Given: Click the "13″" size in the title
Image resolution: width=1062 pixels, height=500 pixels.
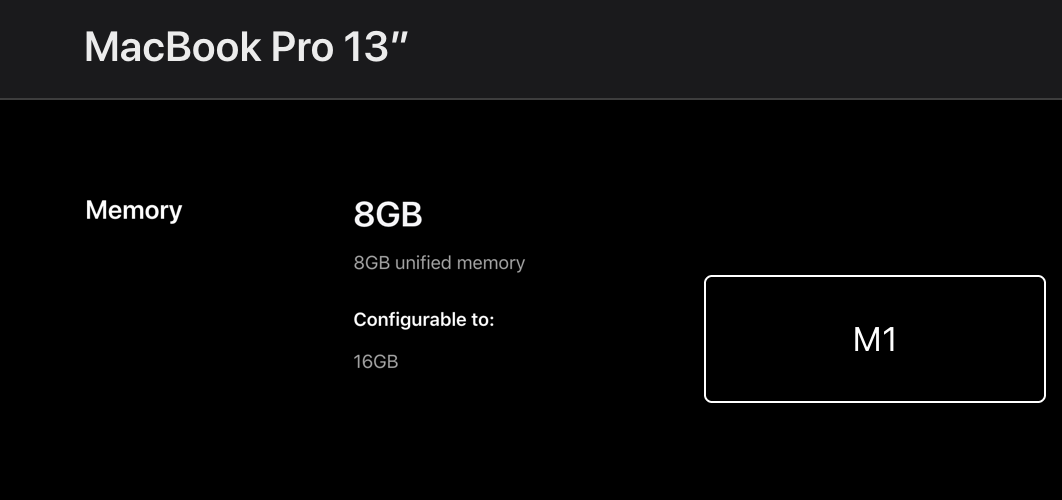Looking at the screenshot, I should pos(376,47).
